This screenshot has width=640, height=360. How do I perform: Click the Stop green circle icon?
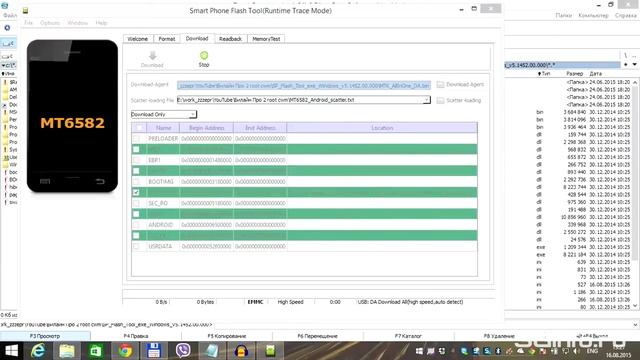click(x=204, y=56)
